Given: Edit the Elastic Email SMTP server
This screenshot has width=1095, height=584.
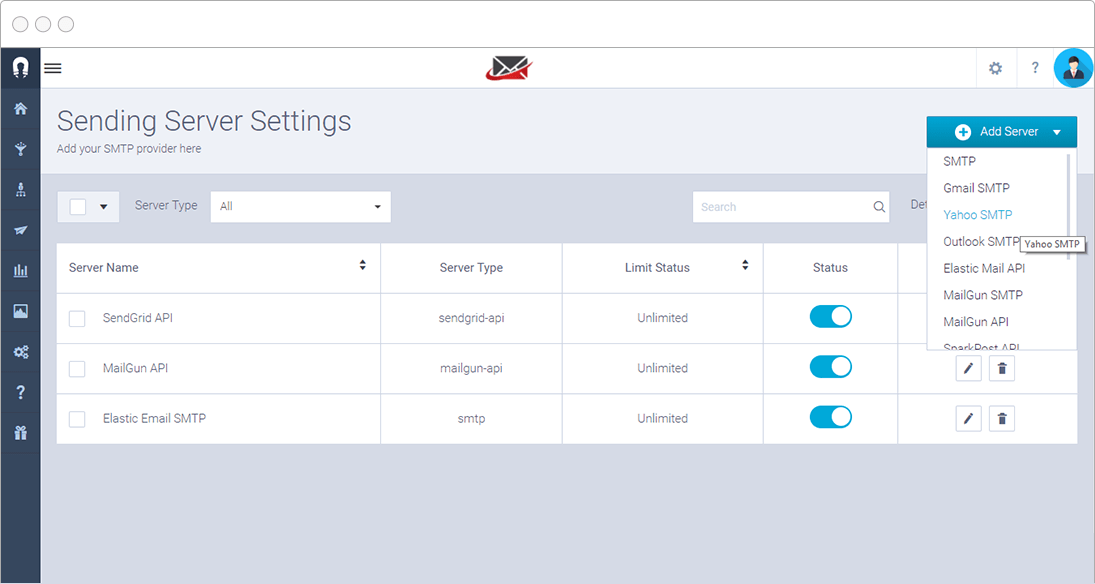Looking at the screenshot, I should (968, 418).
